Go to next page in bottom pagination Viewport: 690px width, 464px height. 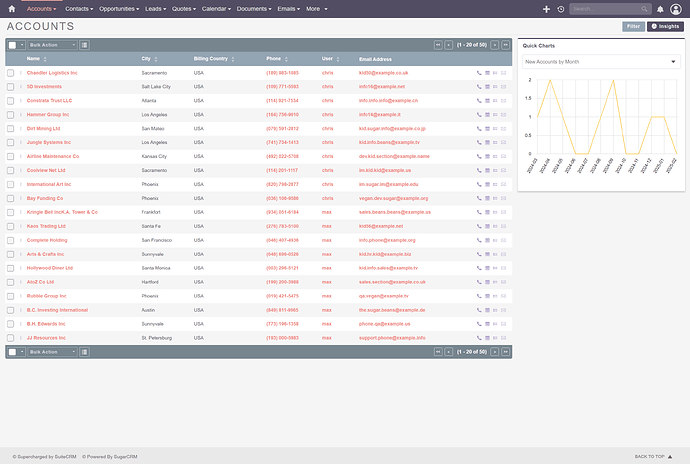(x=495, y=352)
